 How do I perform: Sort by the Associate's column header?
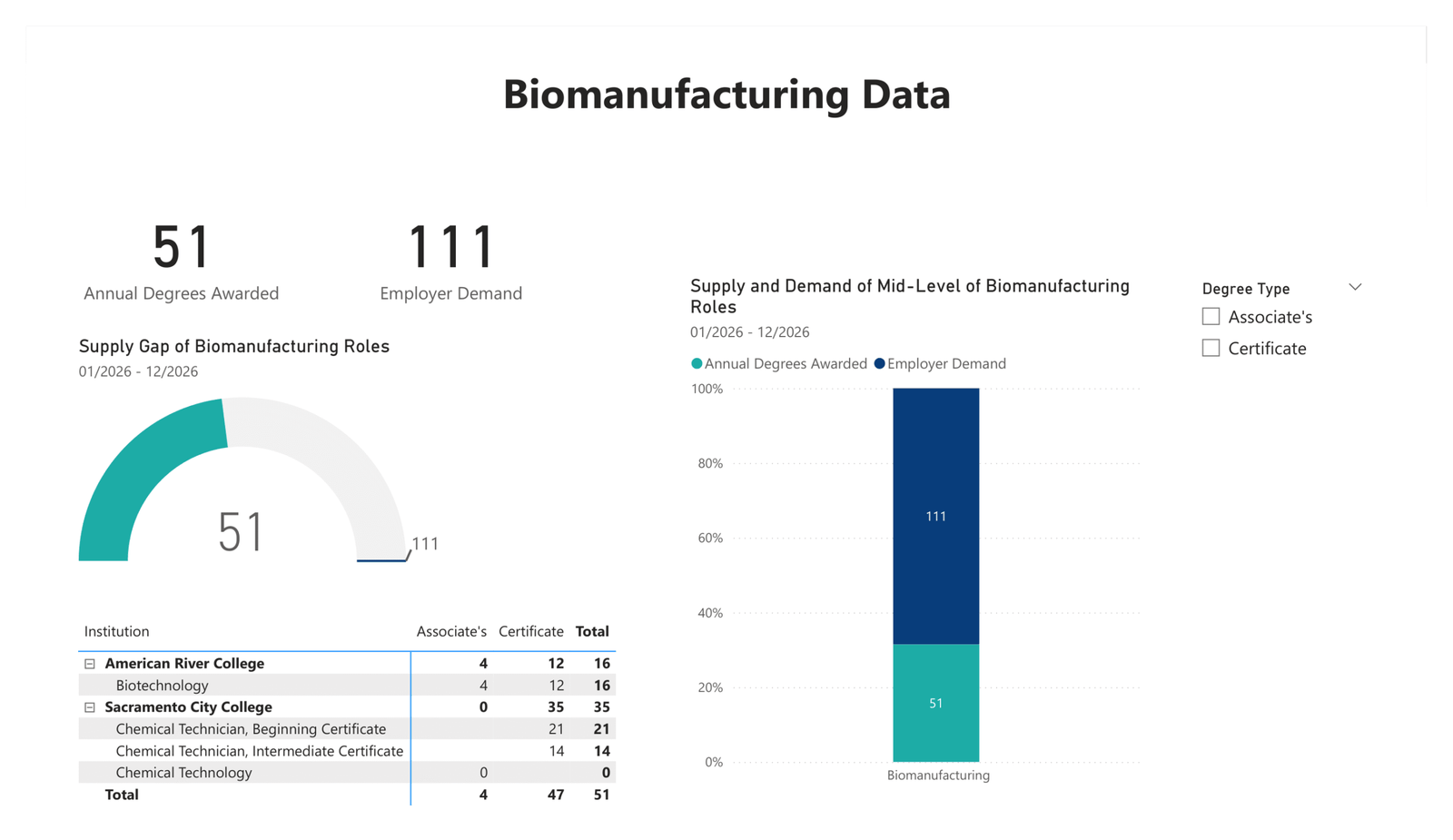click(451, 632)
